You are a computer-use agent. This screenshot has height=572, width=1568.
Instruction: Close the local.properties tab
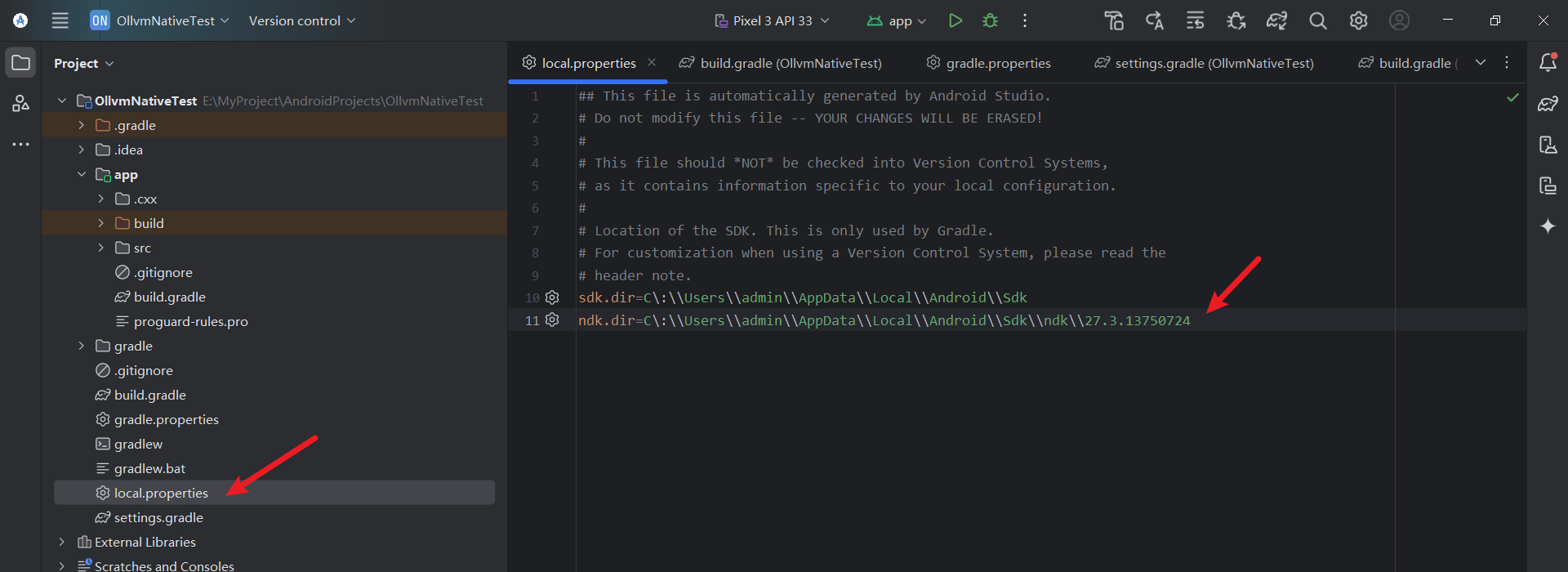click(x=652, y=62)
